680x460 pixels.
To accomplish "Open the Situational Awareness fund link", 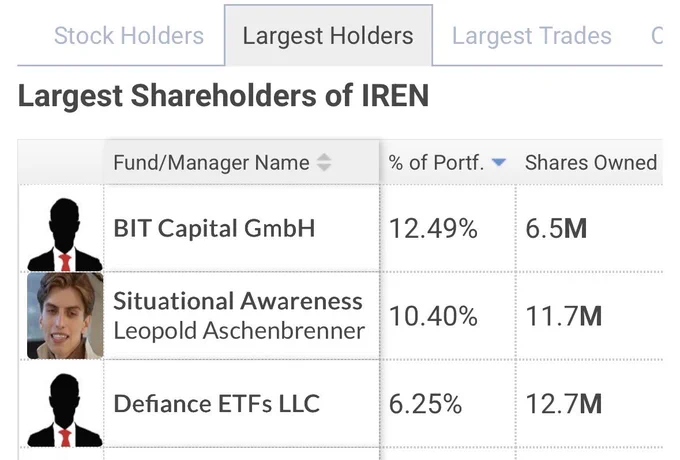I will [x=238, y=301].
